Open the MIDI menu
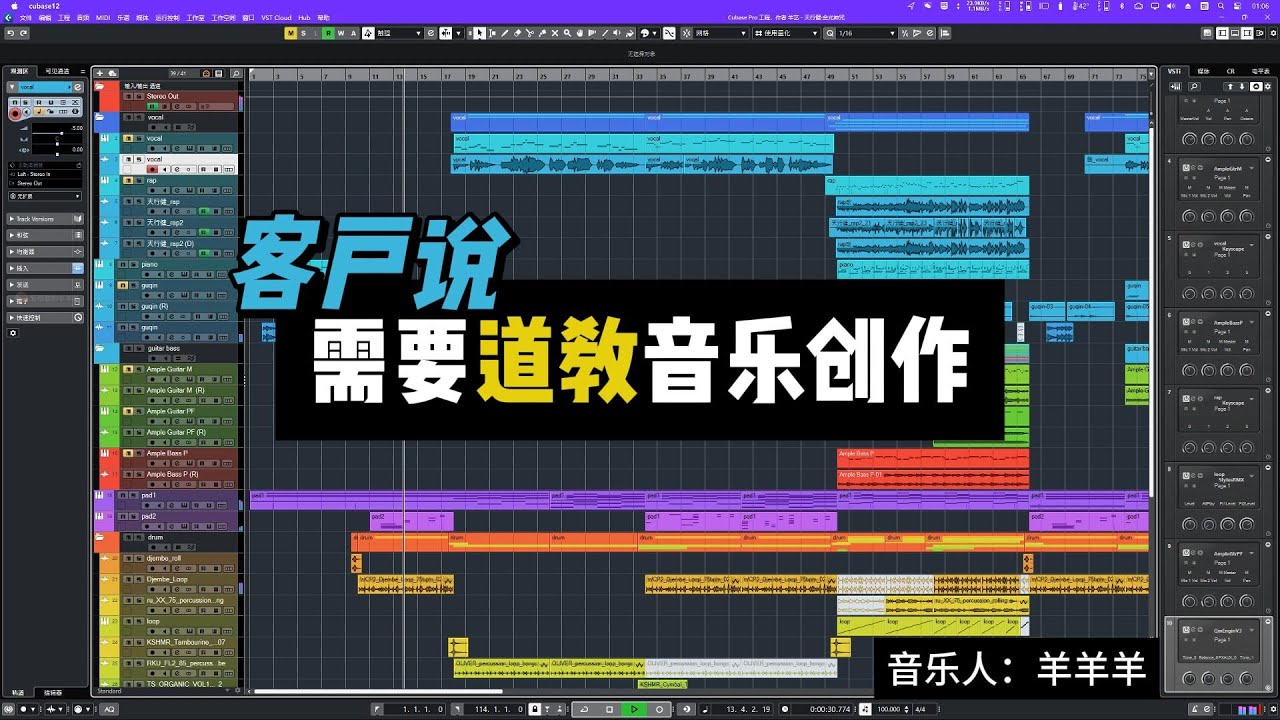 click(103, 17)
